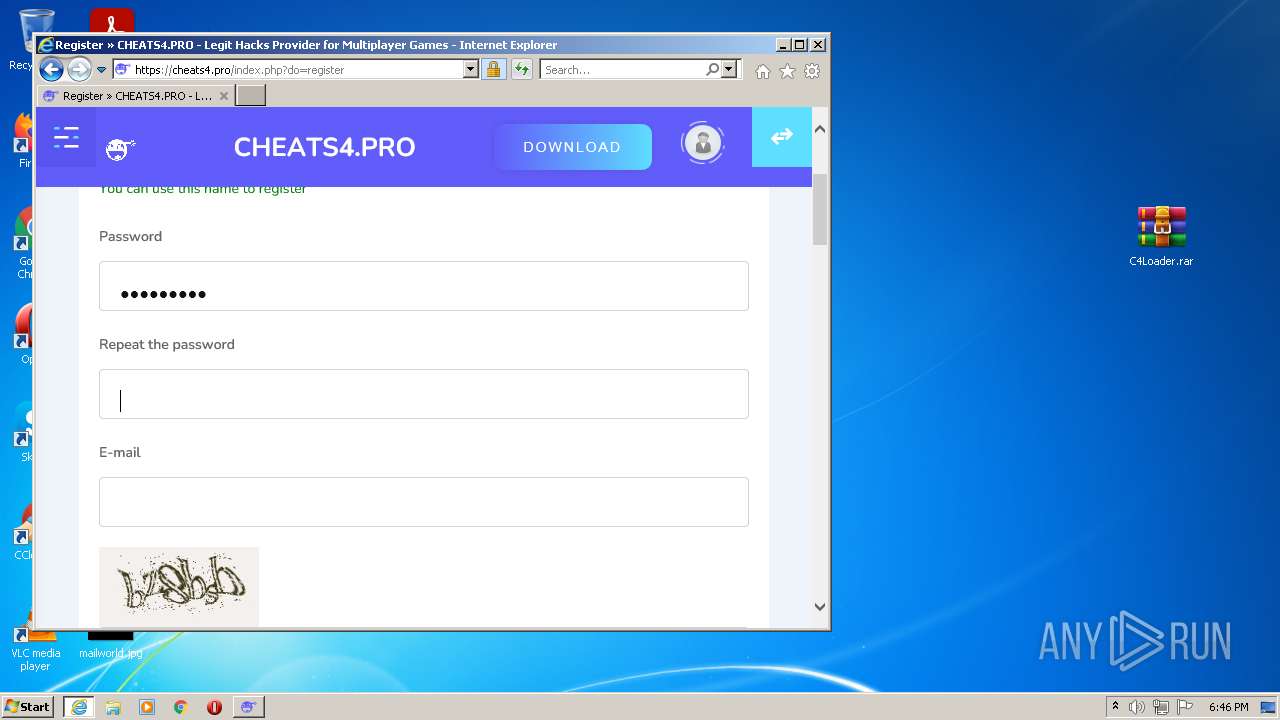
Task: Click the refresh page icon
Action: pyautogui.click(x=521, y=70)
